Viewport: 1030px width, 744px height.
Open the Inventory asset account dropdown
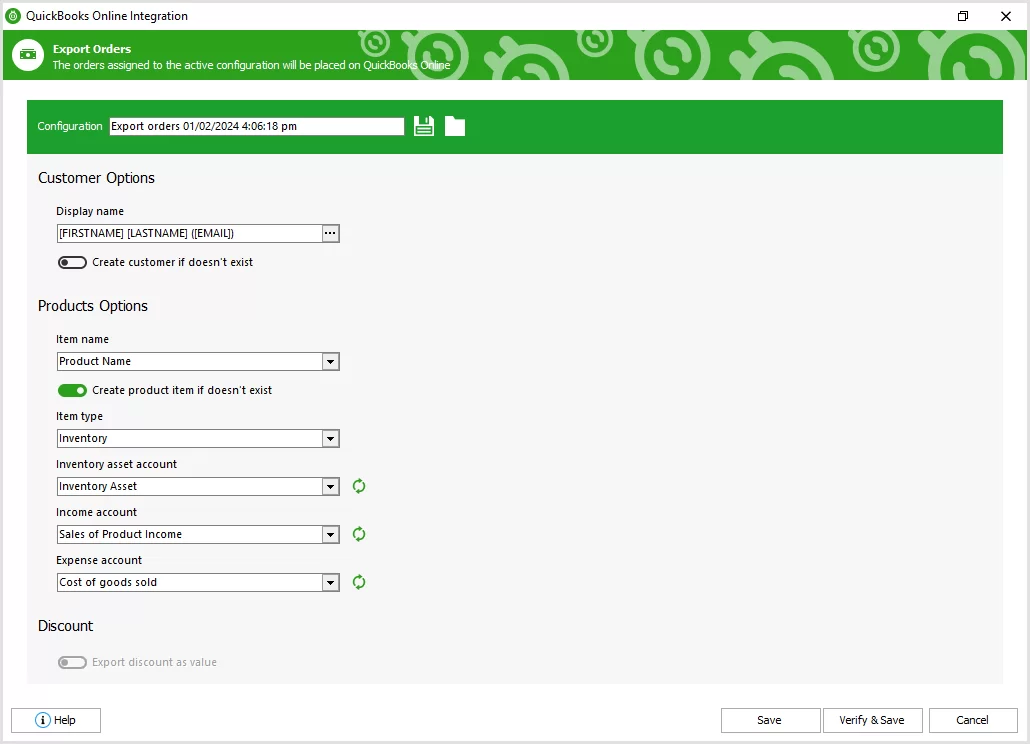[x=330, y=486]
